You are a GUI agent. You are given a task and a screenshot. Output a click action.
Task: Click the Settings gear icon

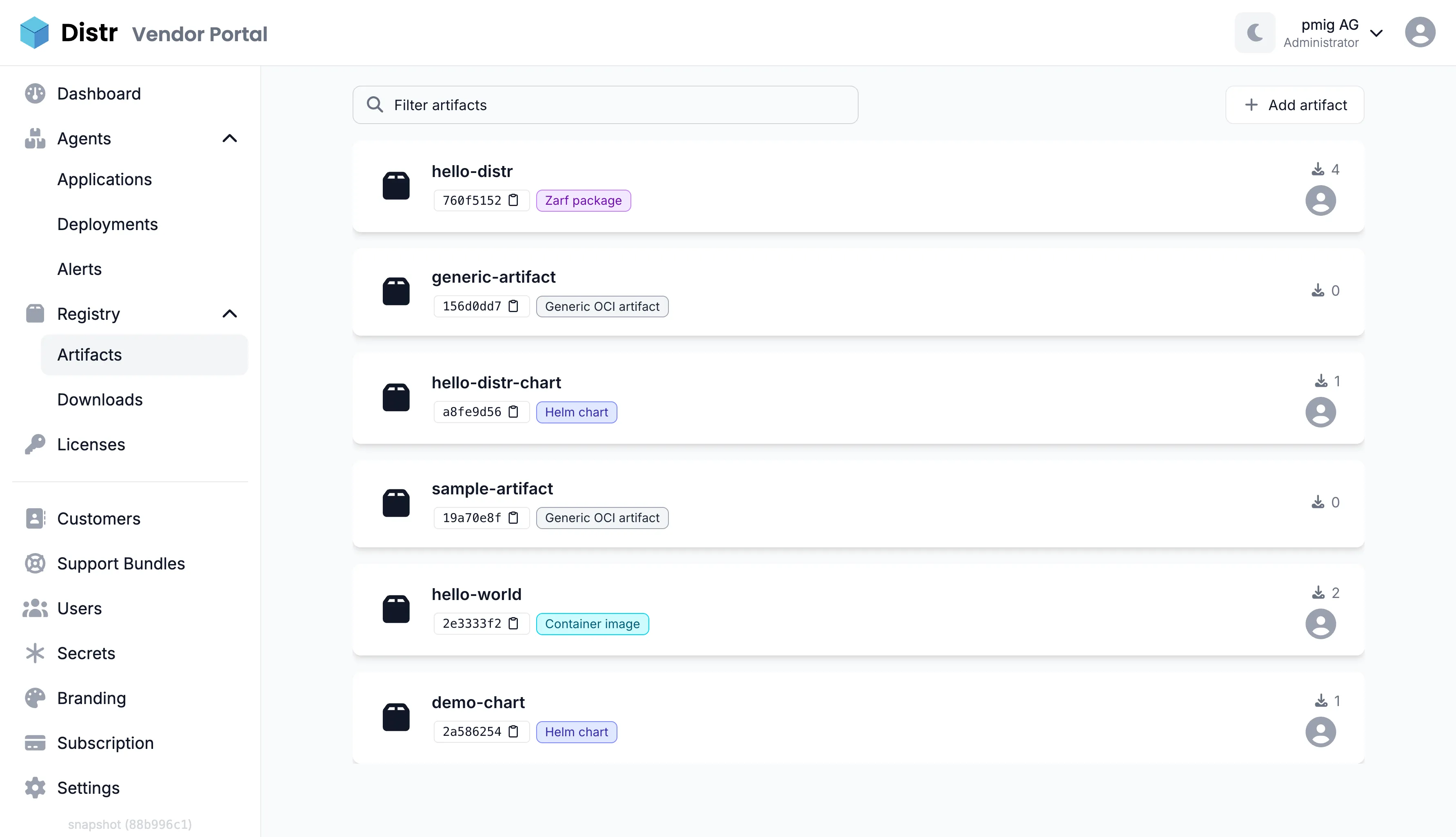35,788
